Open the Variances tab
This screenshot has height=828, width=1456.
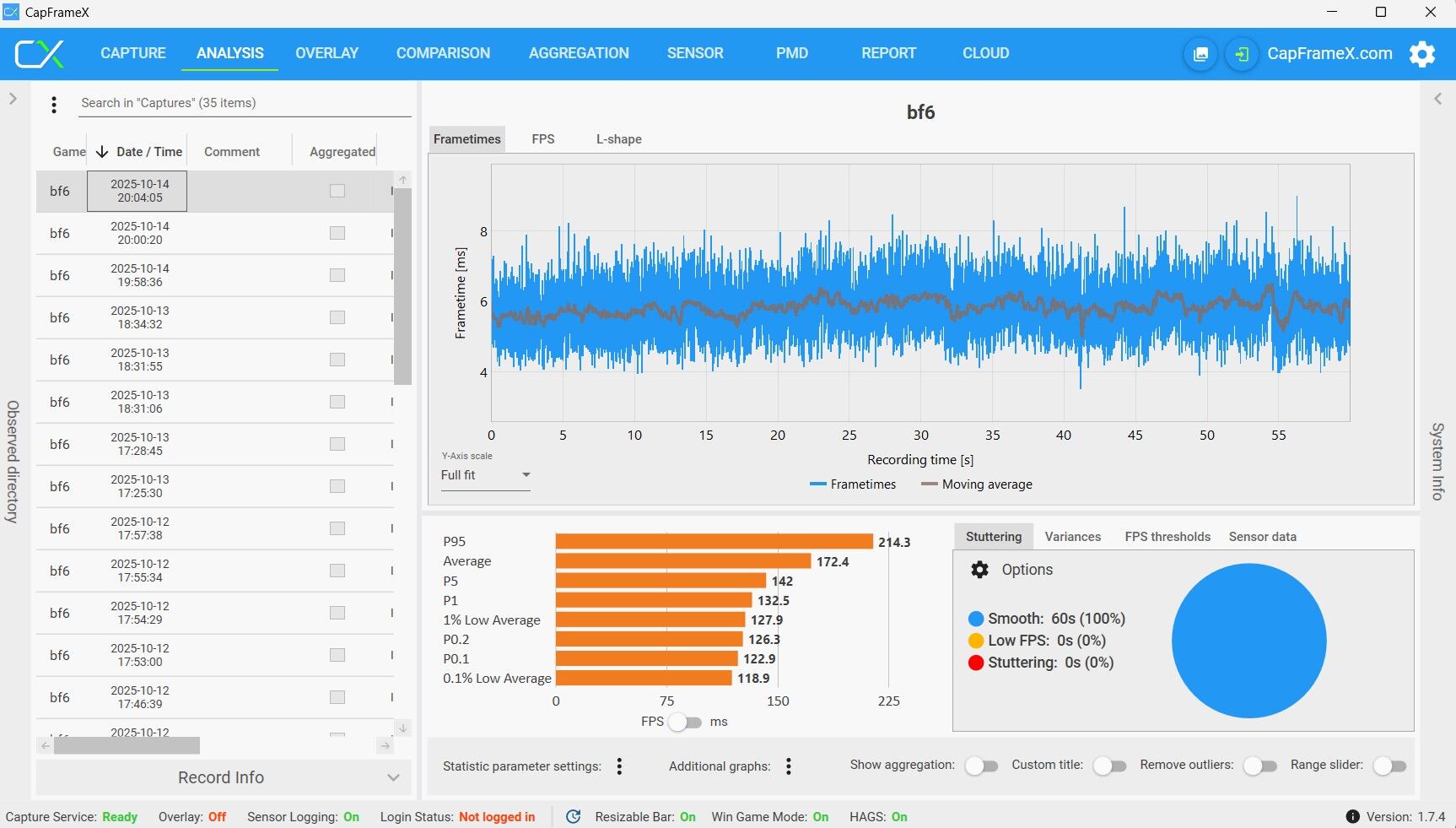[1073, 537]
